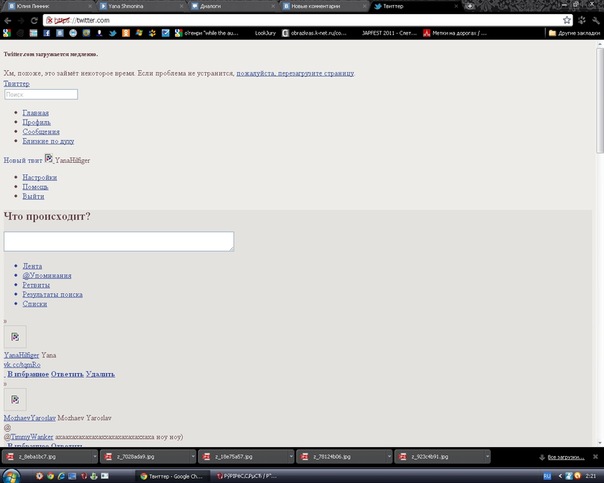Click the 'Твиттер - Google Chrome' taskbar button
The image size is (604, 483).
[x=173, y=476]
